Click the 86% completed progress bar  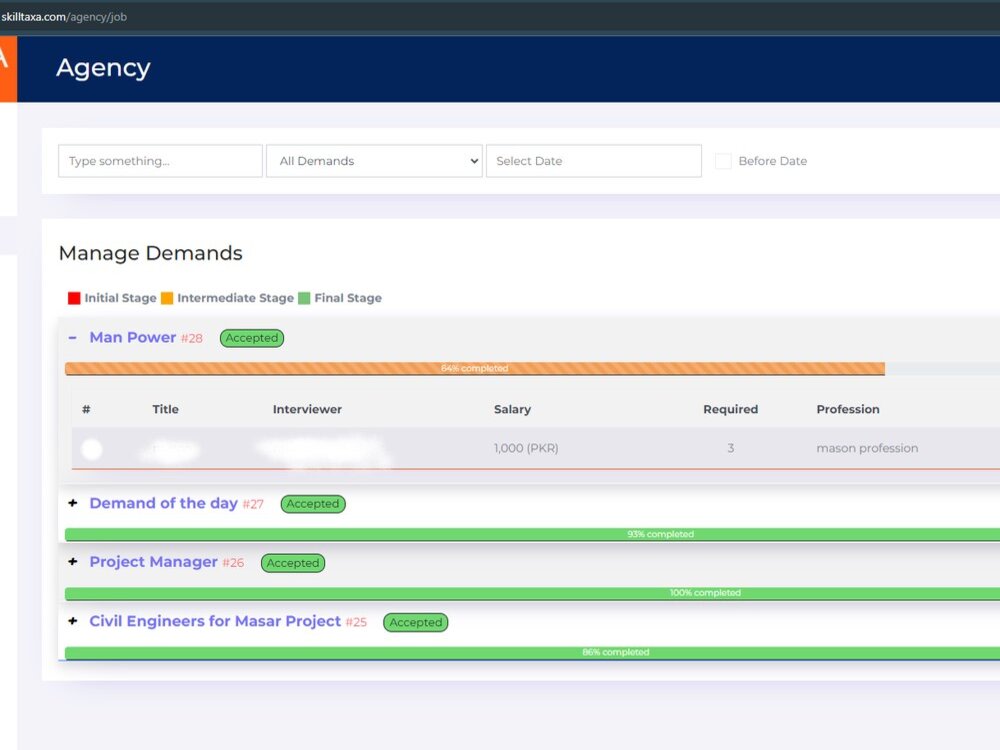[x=533, y=652]
